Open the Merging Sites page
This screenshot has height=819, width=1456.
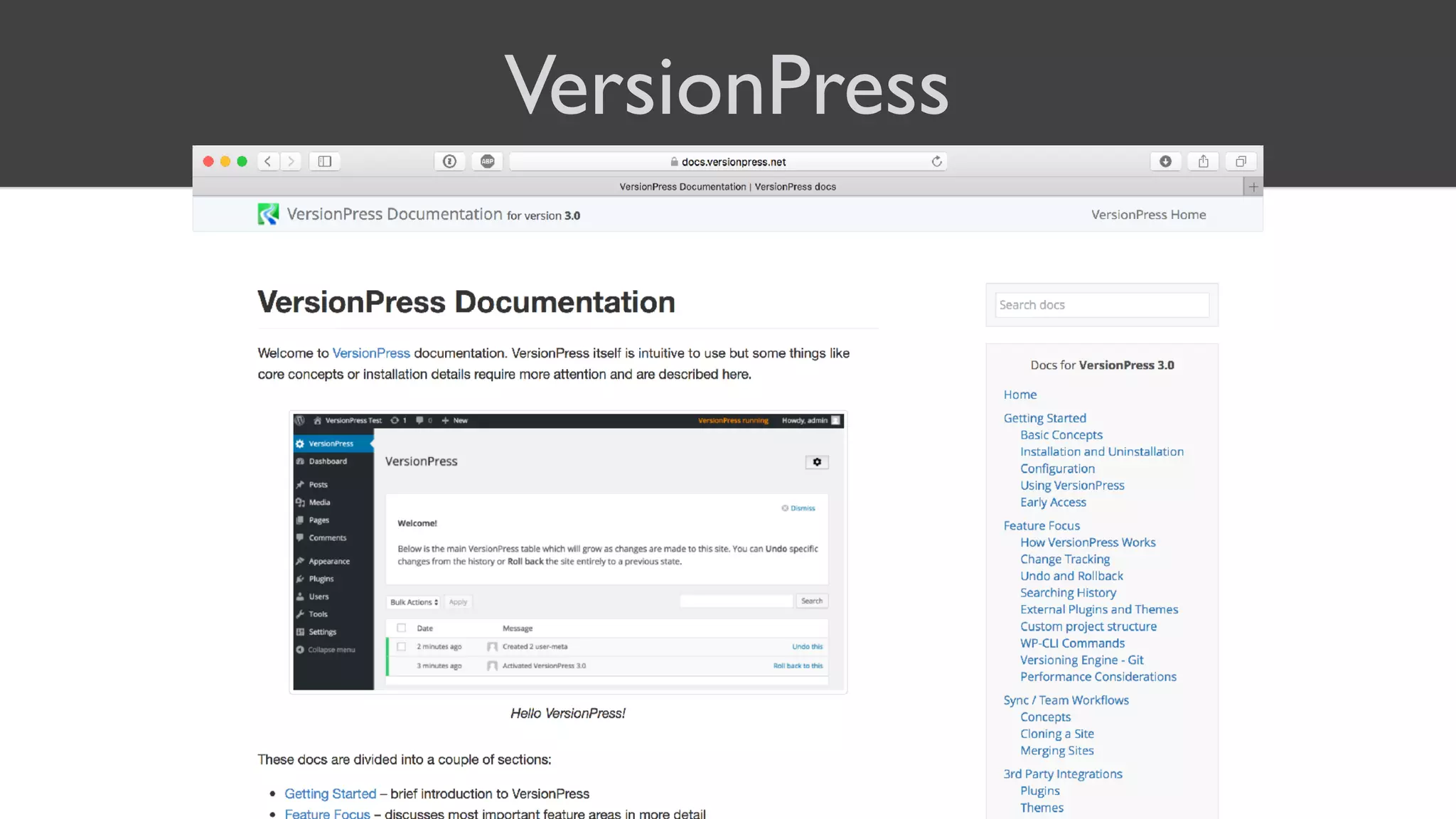1056,751
